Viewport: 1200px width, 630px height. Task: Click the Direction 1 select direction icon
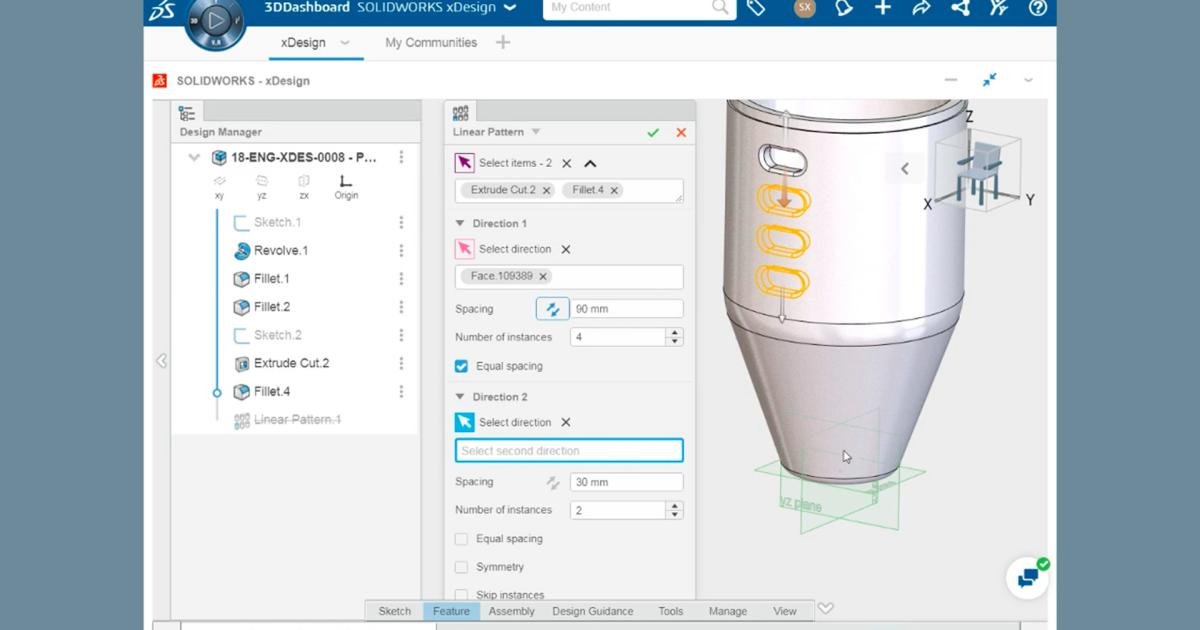[x=463, y=248]
